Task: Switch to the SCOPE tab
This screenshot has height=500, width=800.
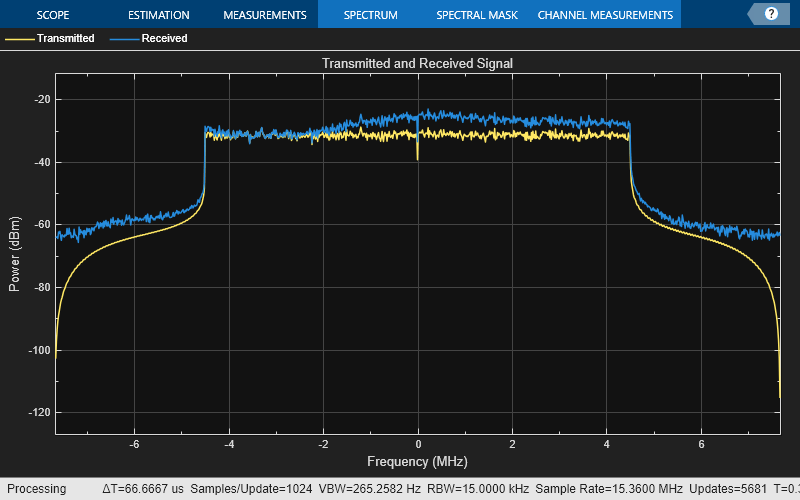Action: tap(53, 14)
